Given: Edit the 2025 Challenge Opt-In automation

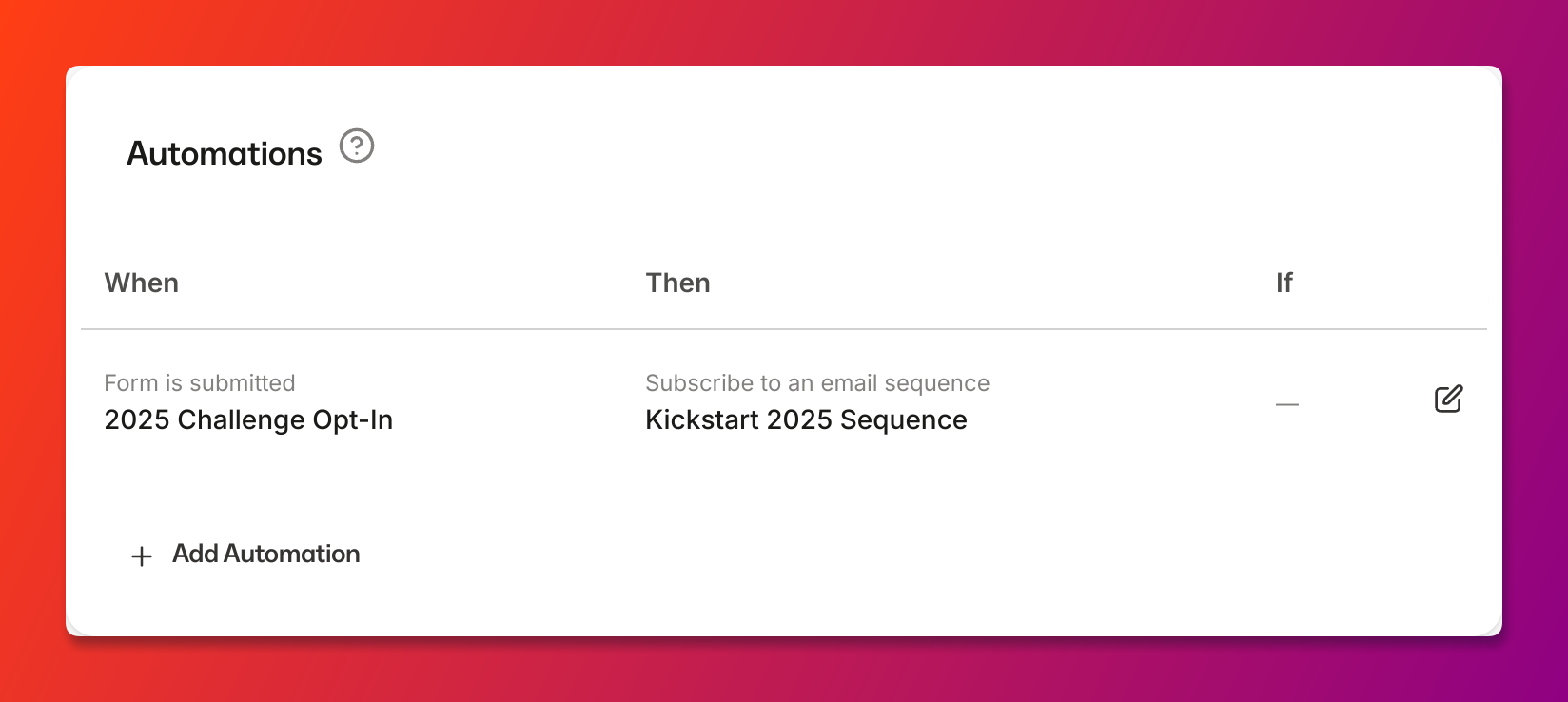Looking at the screenshot, I should tap(1448, 399).
